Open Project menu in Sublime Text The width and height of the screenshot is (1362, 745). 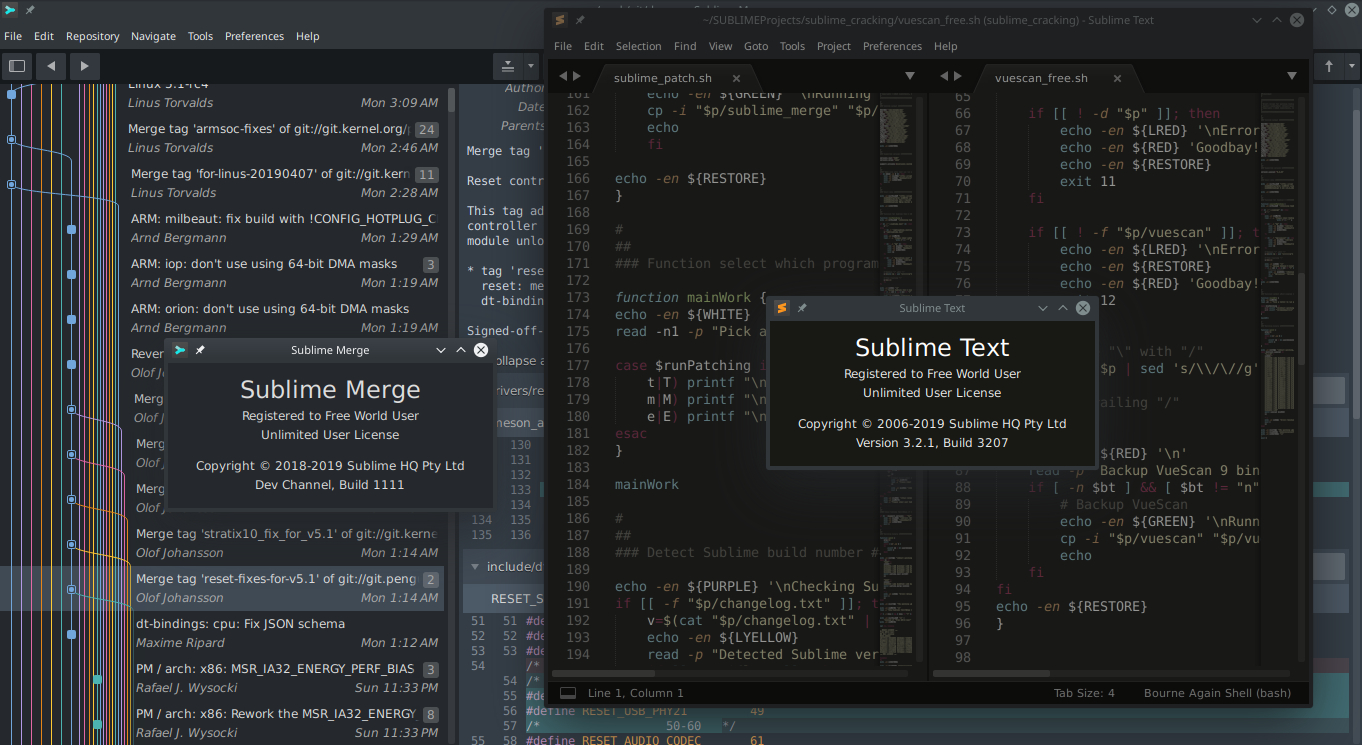pos(834,46)
